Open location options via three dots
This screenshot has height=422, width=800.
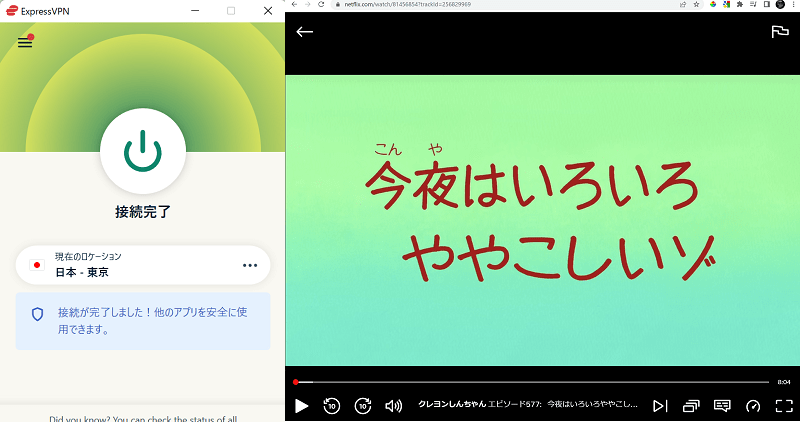[250, 265]
